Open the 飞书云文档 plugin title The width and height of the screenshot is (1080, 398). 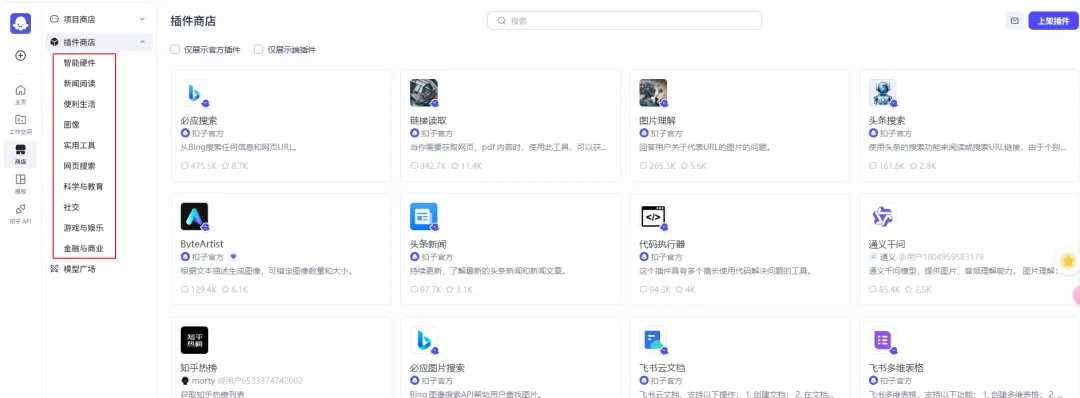pos(662,368)
